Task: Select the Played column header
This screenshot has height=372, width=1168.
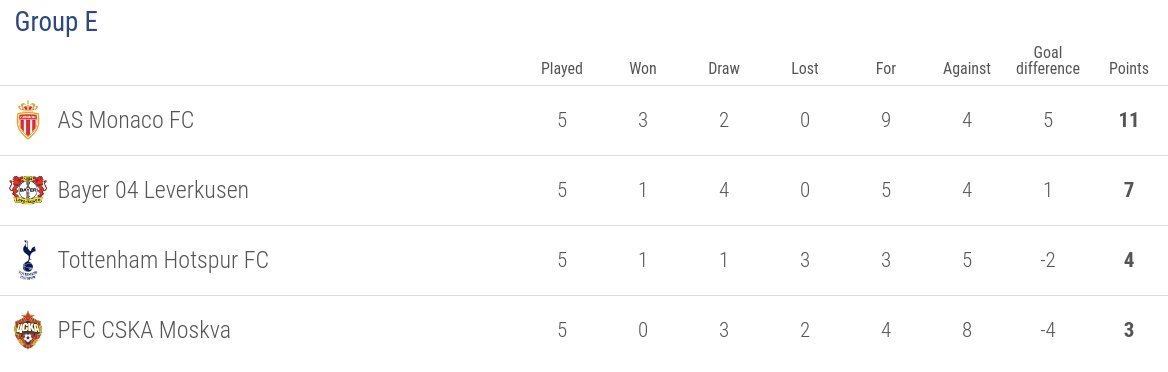Action: [x=562, y=69]
